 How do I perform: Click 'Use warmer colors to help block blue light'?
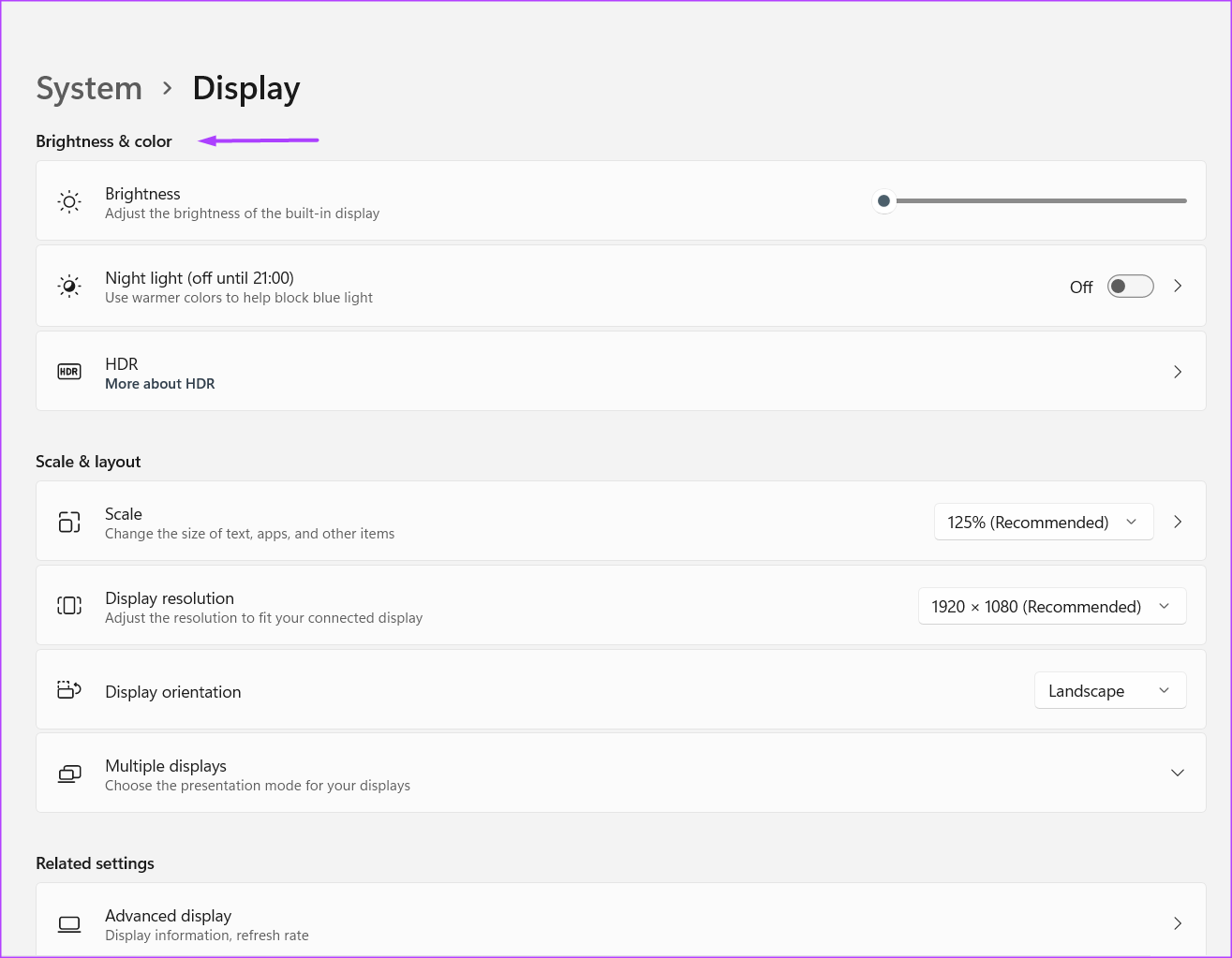pos(239,298)
